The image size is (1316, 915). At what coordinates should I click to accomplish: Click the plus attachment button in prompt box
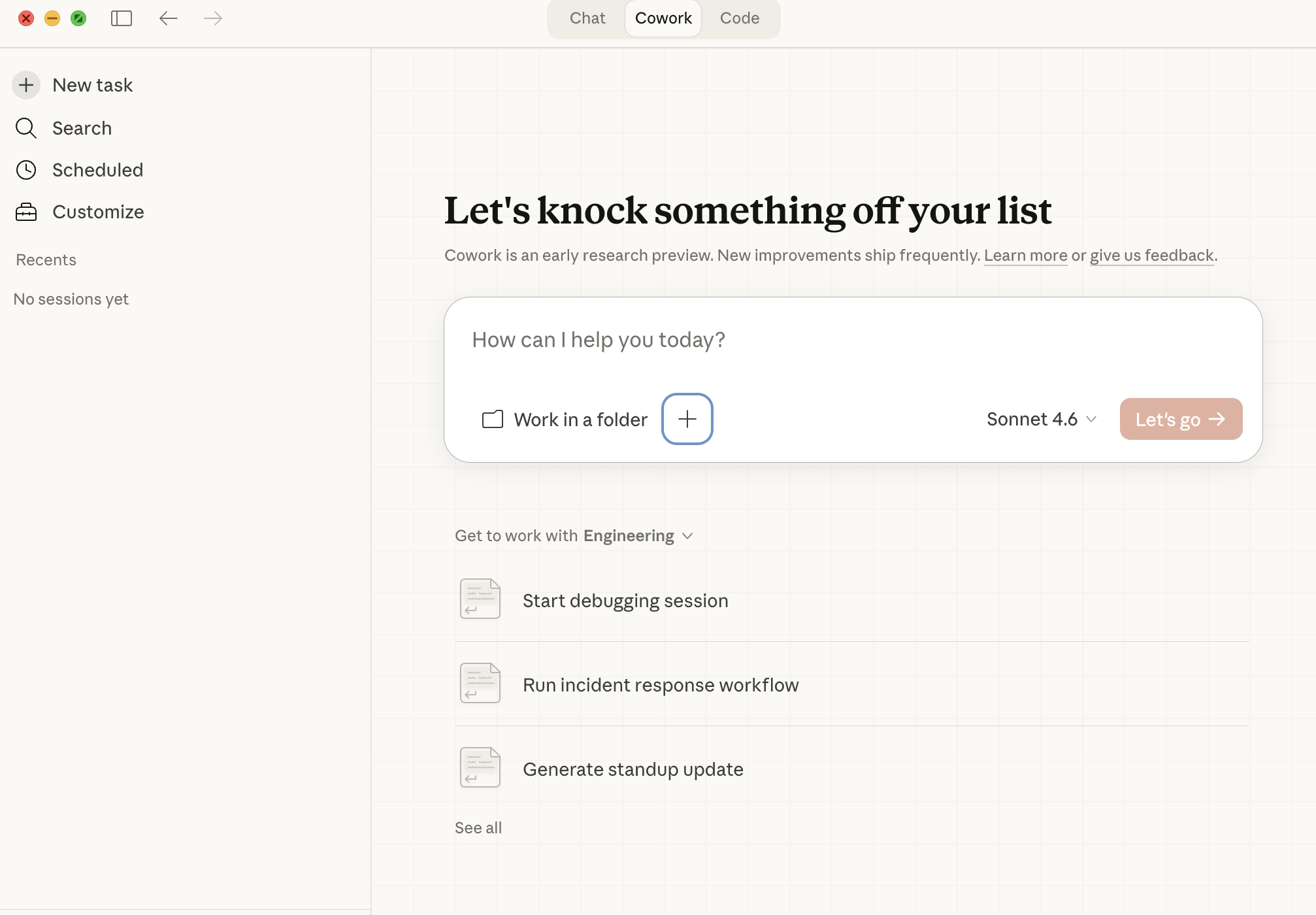tap(687, 419)
